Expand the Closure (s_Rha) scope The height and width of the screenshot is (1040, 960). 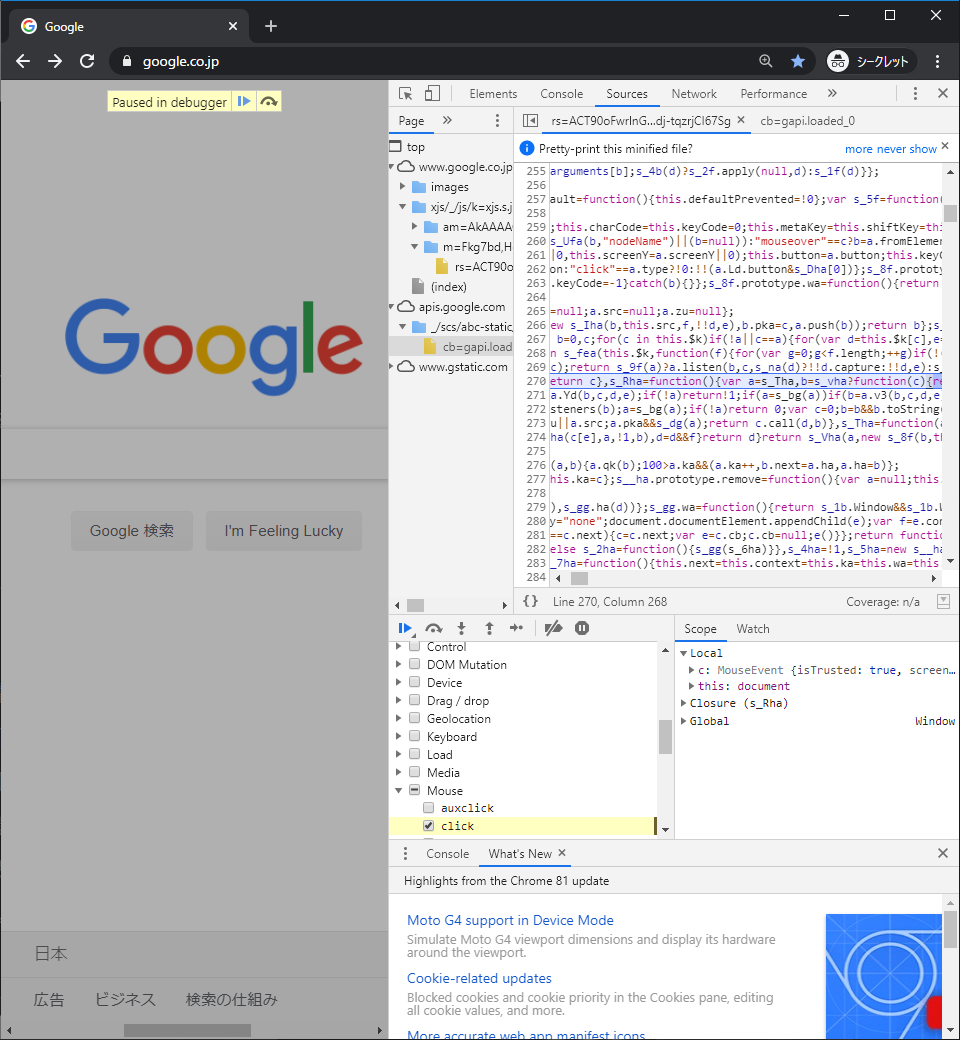pos(683,702)
